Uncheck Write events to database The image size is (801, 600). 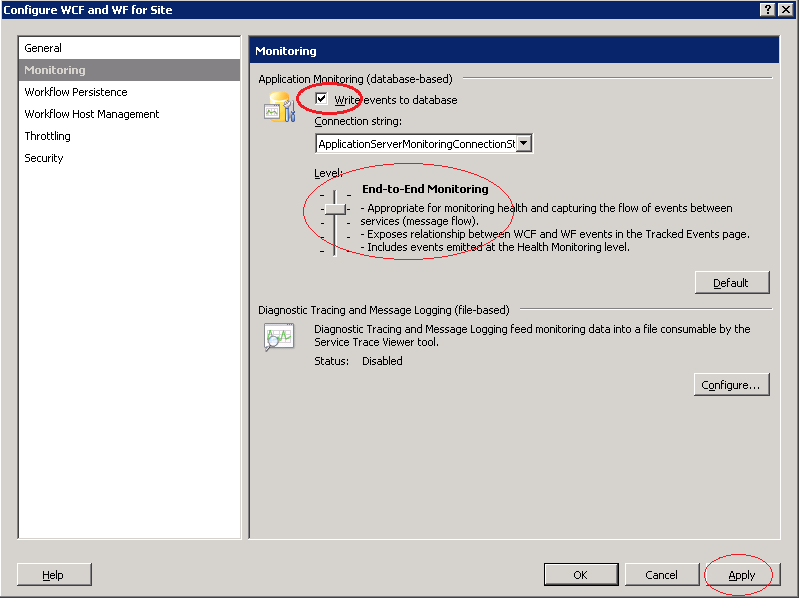(x=321, y=100)
